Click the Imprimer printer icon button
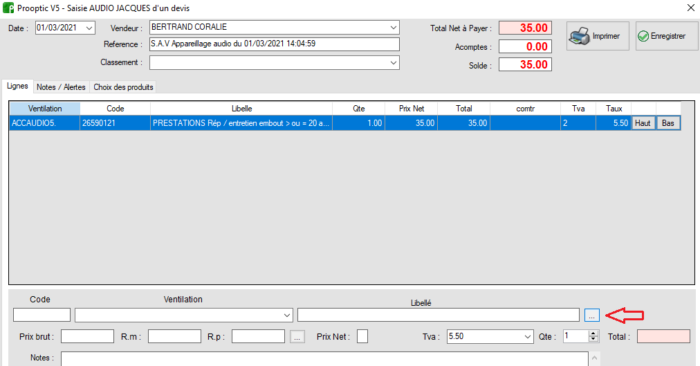The image size is (700, 366). pyautogui.click(x=598, y=36)
